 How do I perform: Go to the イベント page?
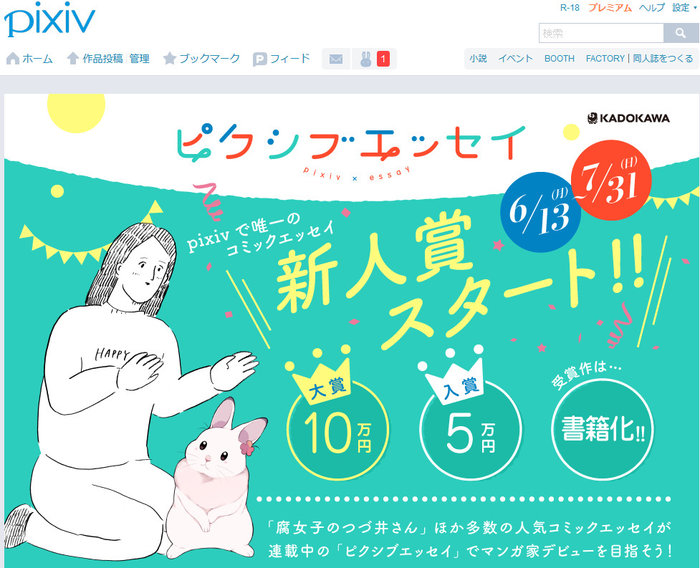pos(515,58)
